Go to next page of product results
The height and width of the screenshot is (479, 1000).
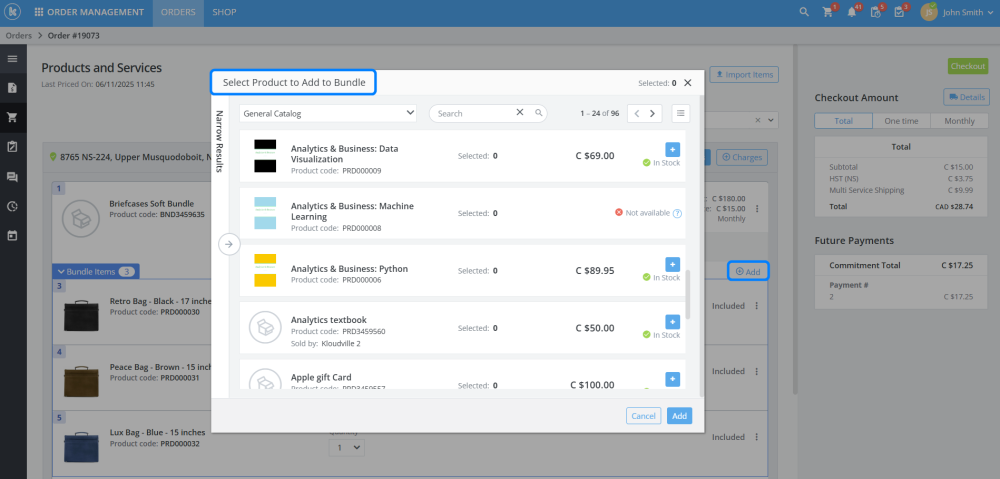[652, 114]
